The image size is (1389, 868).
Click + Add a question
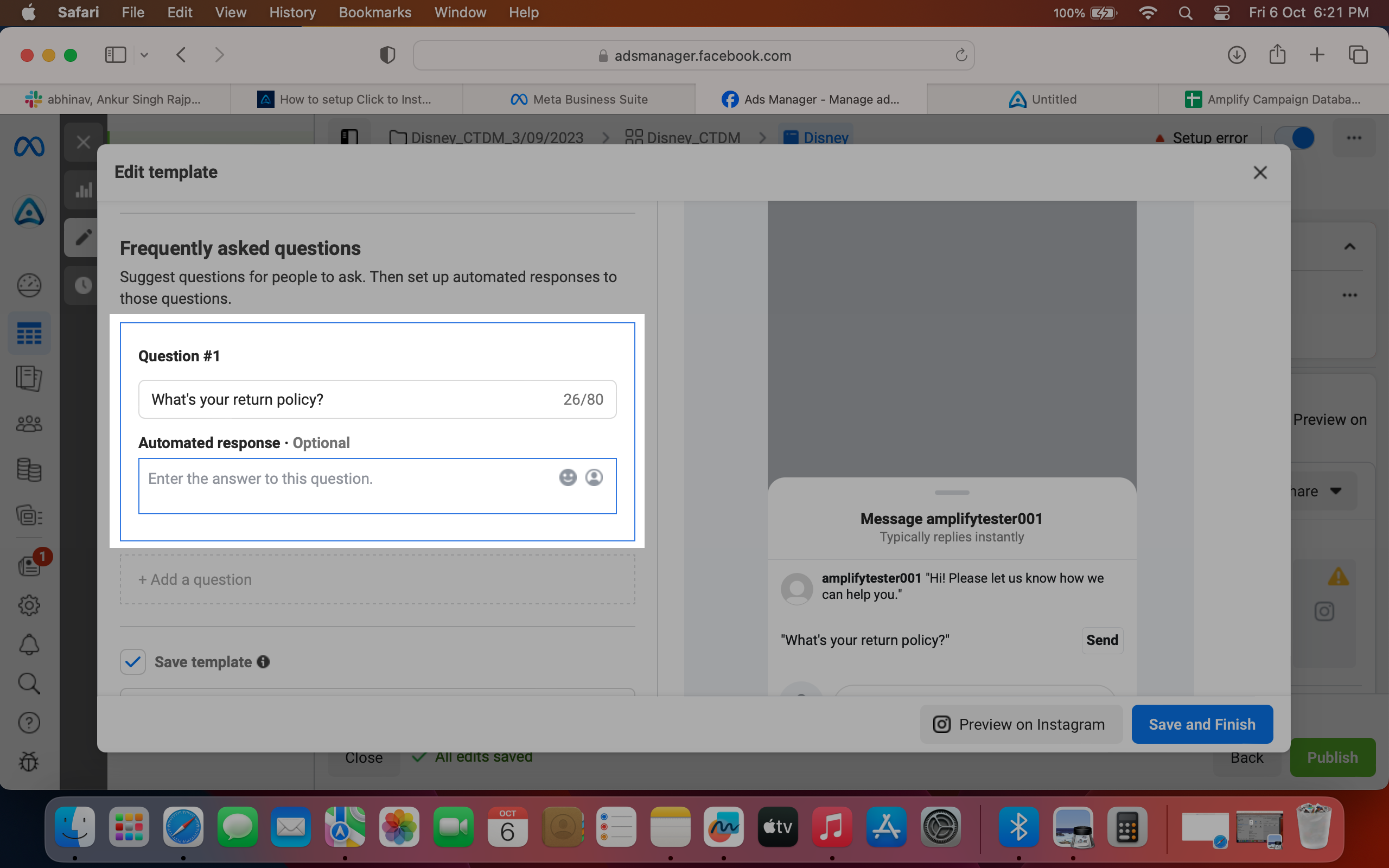(377, 579)
